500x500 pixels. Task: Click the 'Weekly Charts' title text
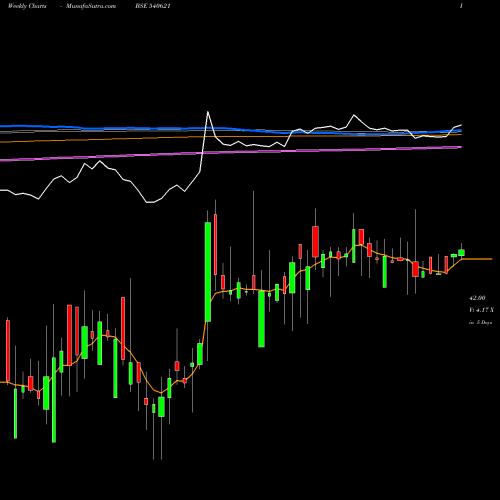pos(27,6)
